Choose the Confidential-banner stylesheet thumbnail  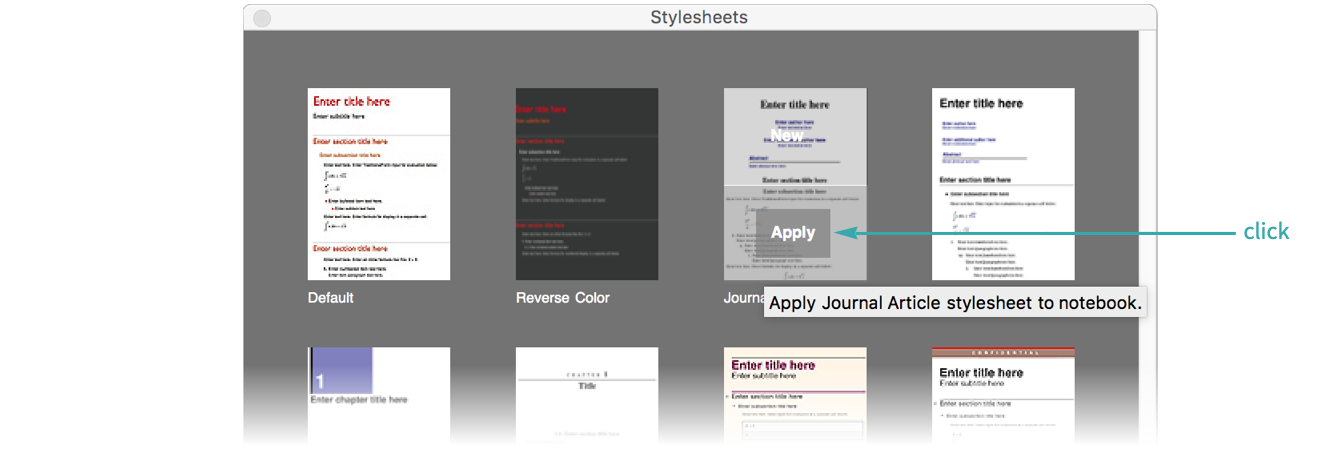1003,395
